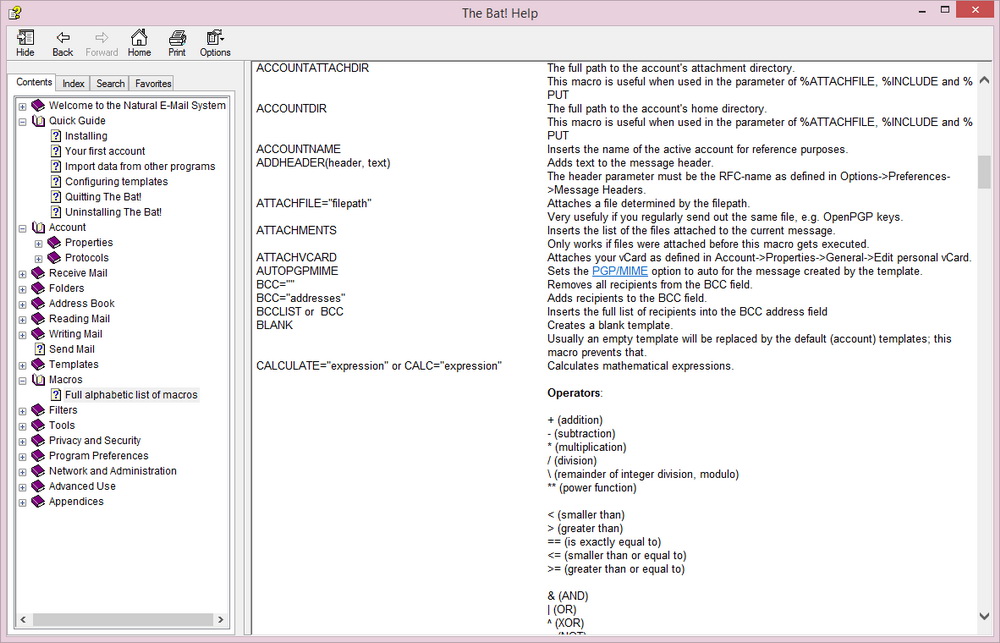This screenshot has width=1000, height=643.
Task: Expand the Protocols subtree
Action: tap(38, 259)
